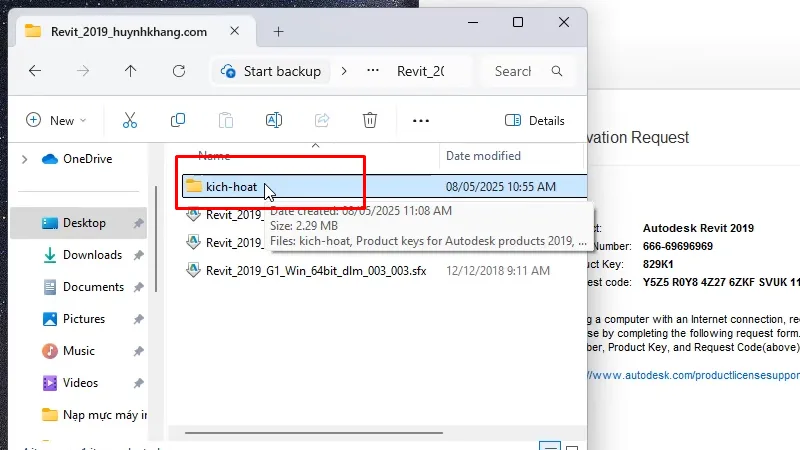Navigate back with the back arrow
800x450 pixels.
click(x=35, y=71)
